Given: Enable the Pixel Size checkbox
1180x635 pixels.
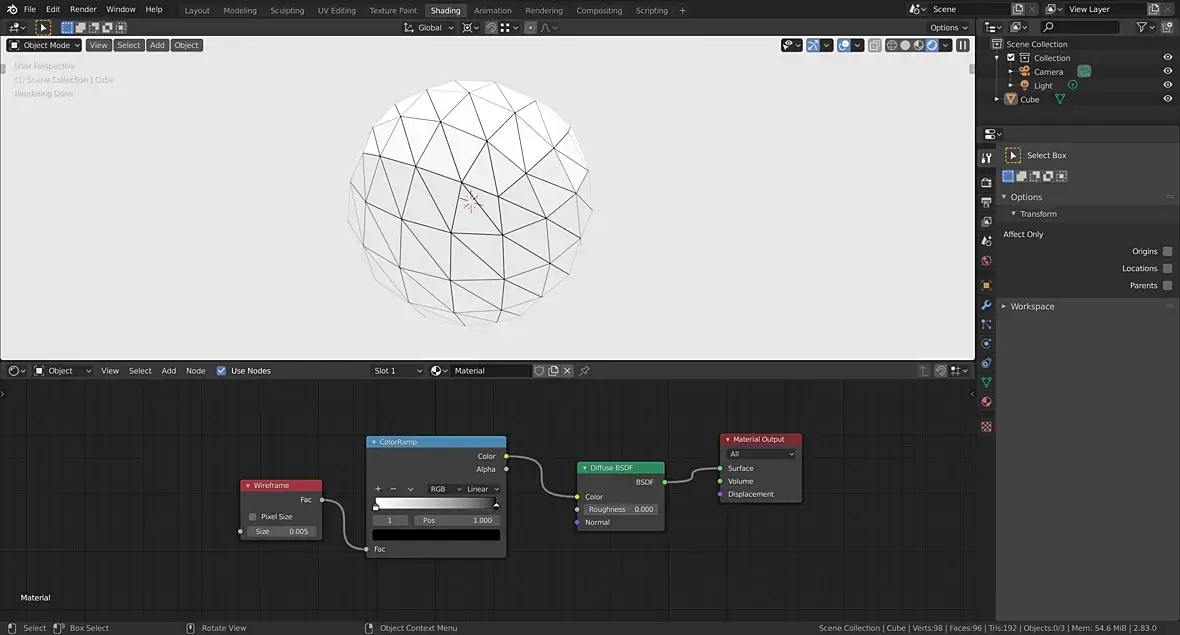Looking at the screenshot, I should coord(253,517).
